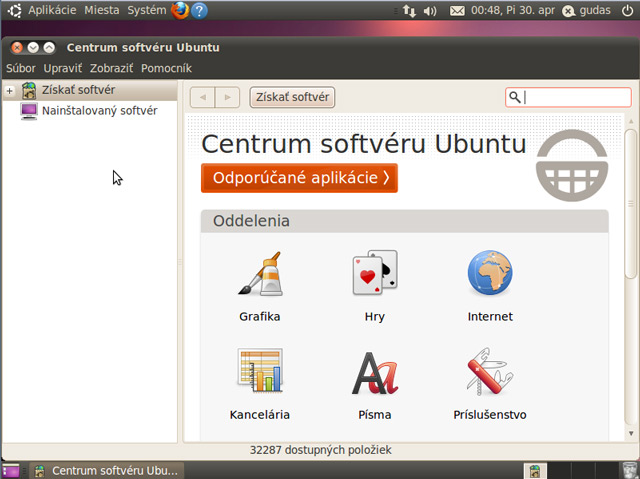
Task: Click the 32287 dostupných položiek status text
Action: [x=320, y=450]
